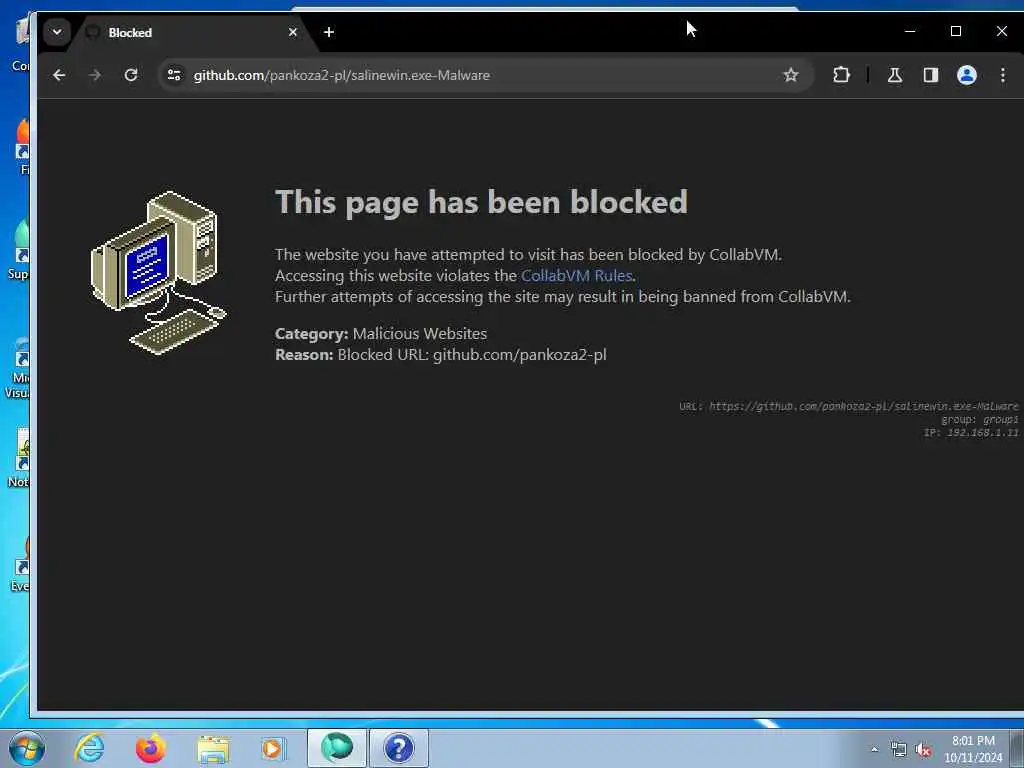The width and height of the screenshot is (1024, 768).
Task: Click the IP address text
Action: 971,432
